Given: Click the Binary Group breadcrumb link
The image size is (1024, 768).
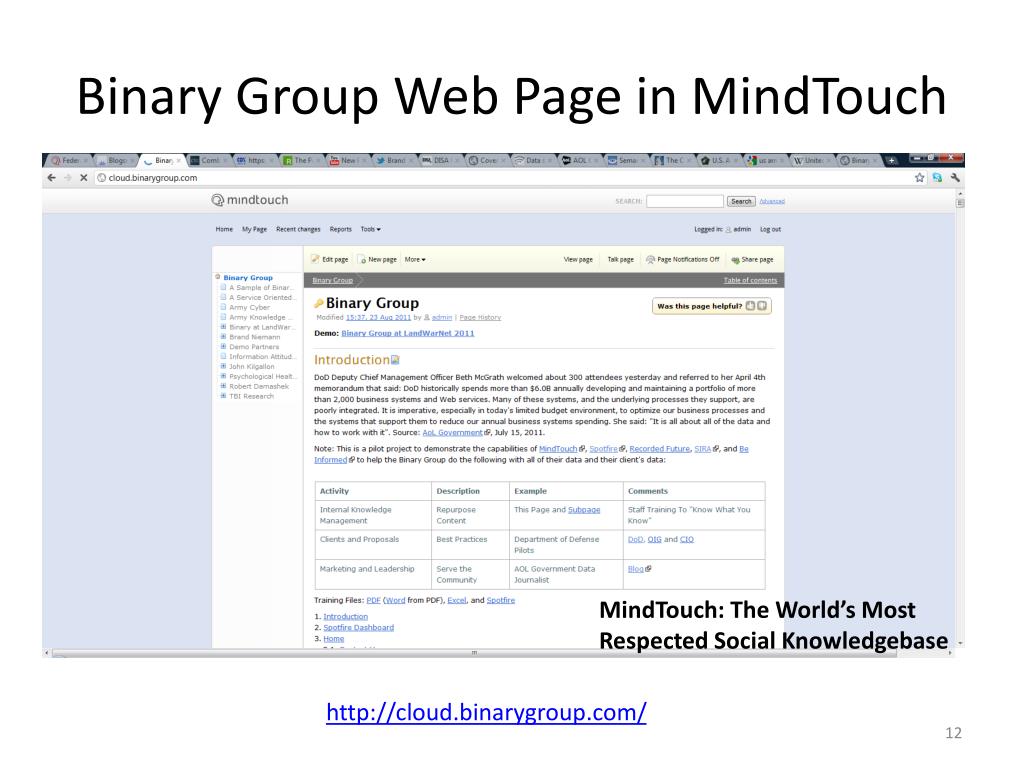Looking at the screenshot, I should (332, 280).
